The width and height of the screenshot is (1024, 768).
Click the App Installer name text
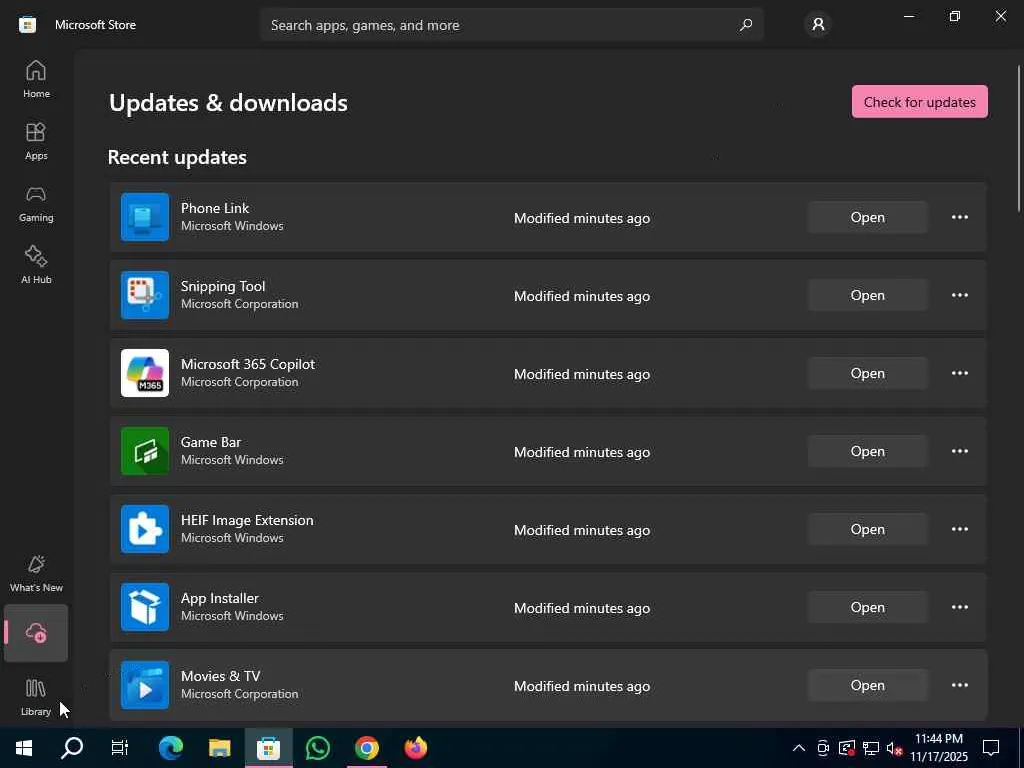tap(219, 598)
